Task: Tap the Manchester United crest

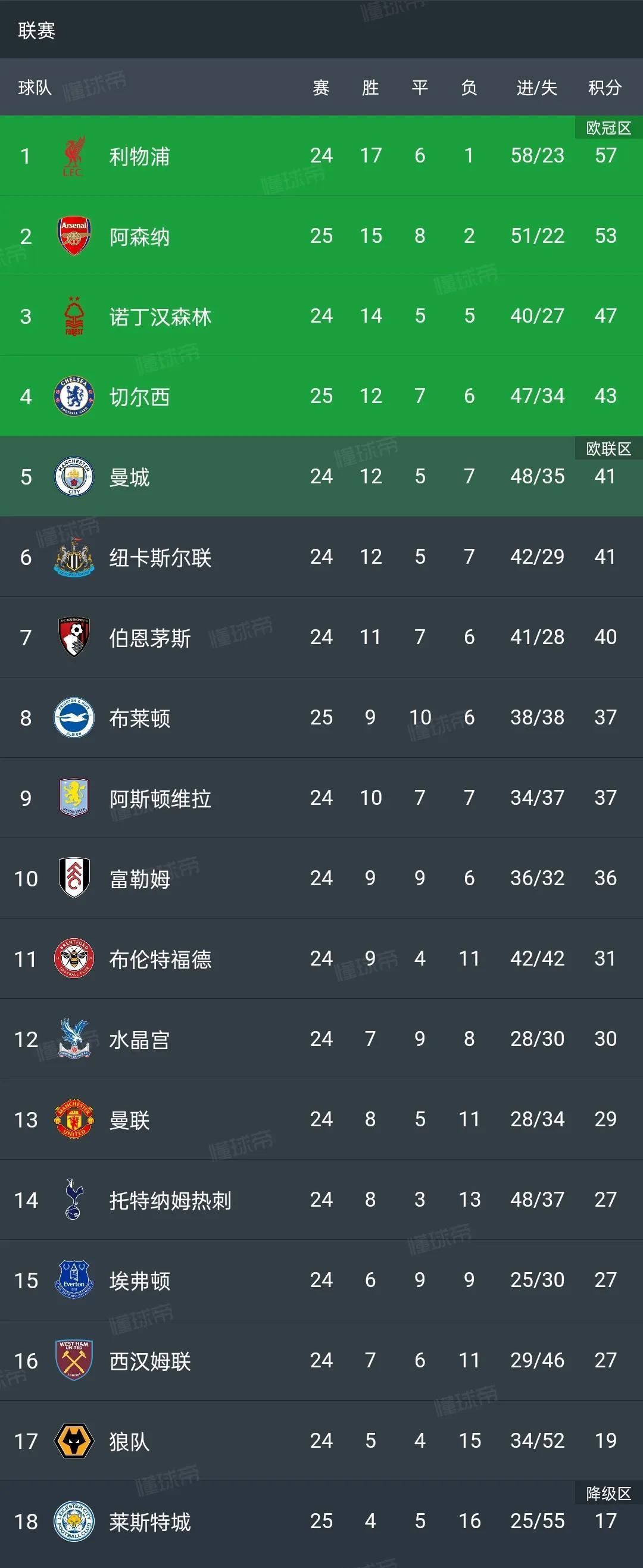Action: pos(74,1119)
